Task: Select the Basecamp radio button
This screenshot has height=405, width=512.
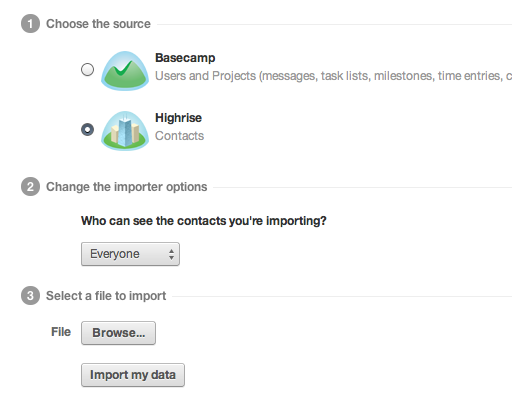Action: tap(87, 69)
